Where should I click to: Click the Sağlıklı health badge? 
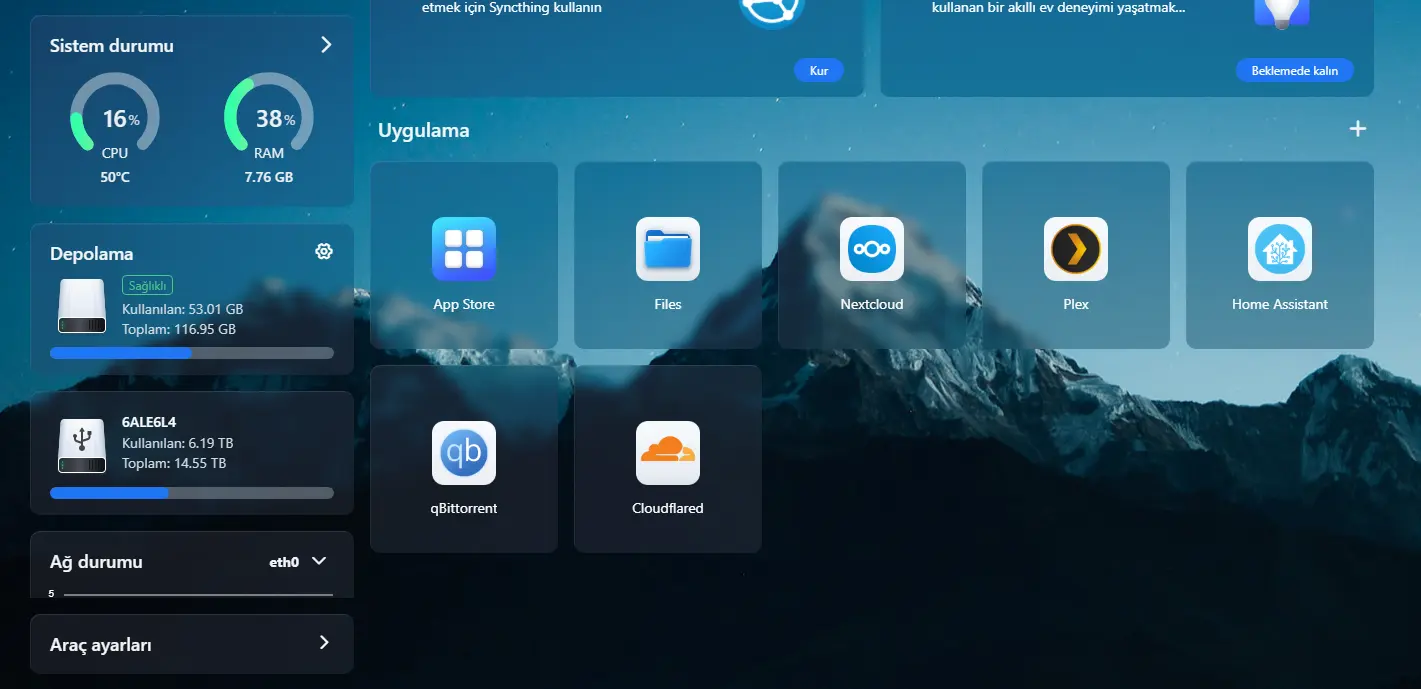[148, 286]
